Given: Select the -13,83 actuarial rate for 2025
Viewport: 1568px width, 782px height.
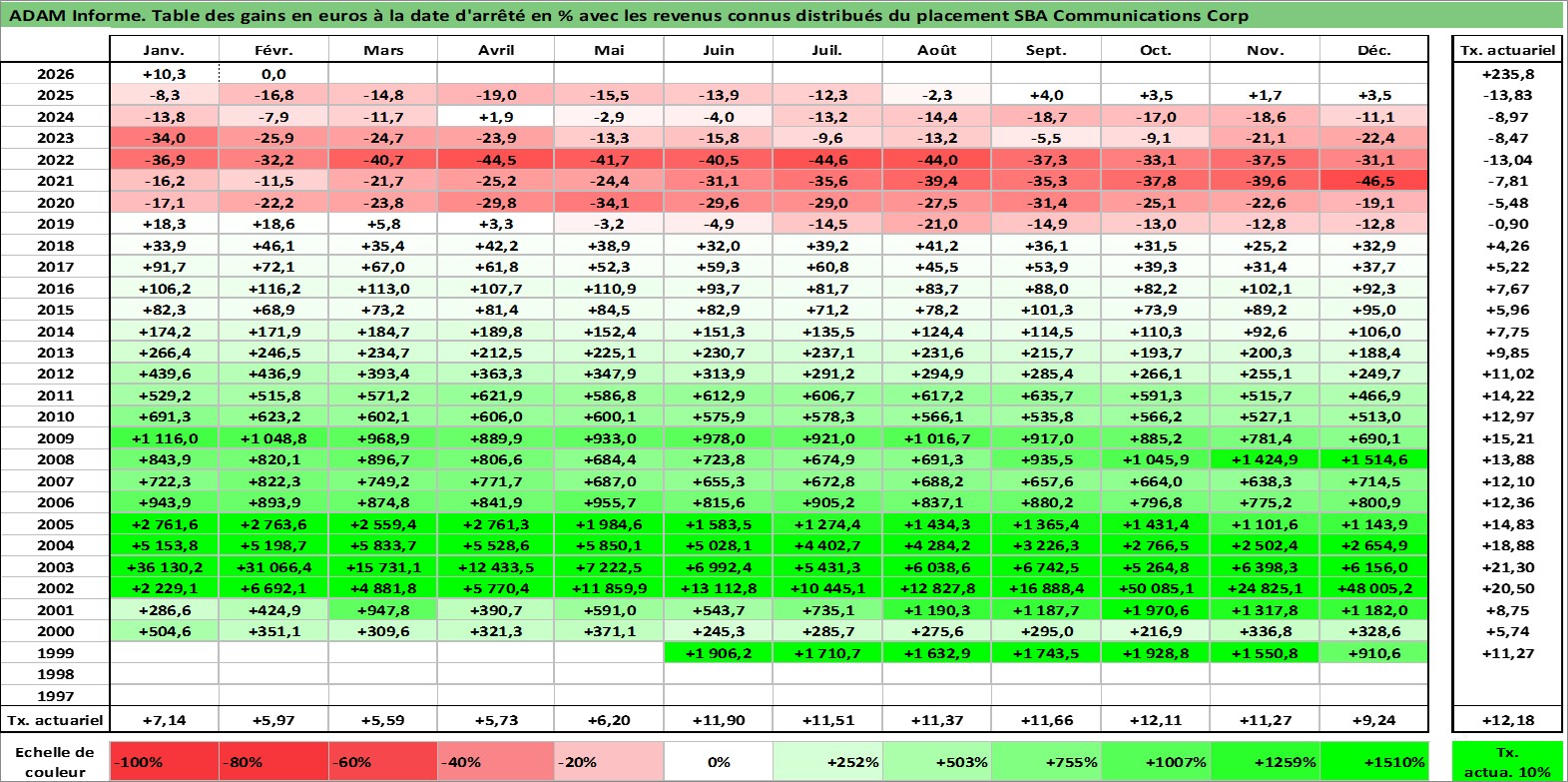Looking at the screenshot, I should pos(1507,95).
